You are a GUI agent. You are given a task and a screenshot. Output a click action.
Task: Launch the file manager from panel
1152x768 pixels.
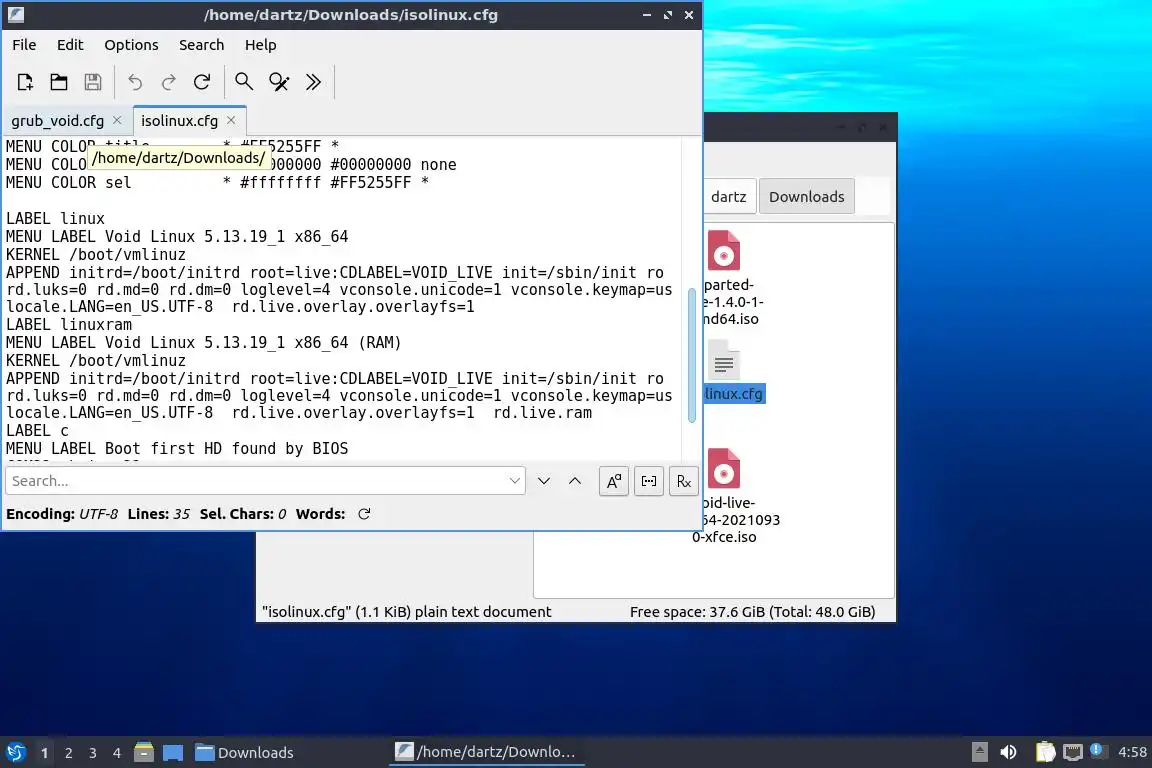144,752
